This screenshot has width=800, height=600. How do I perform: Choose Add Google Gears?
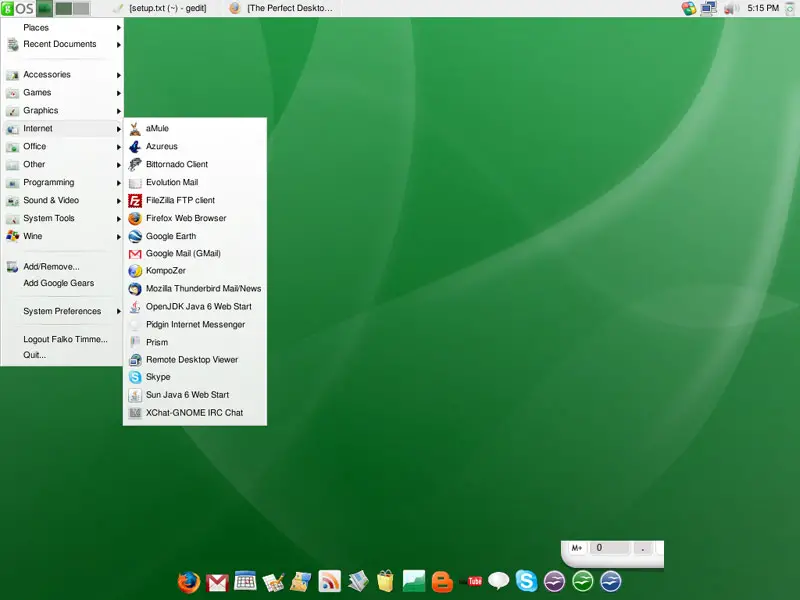(63, 283)
